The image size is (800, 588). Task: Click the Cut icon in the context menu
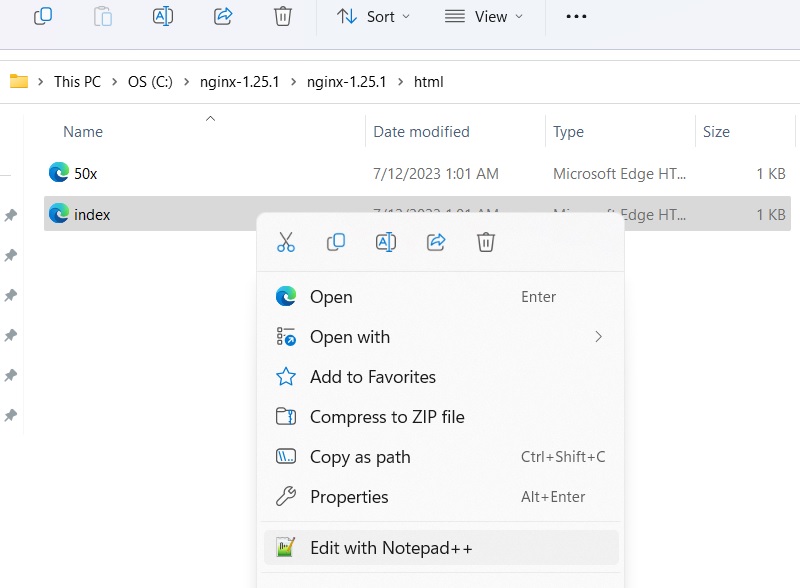(x=286, y=241)
